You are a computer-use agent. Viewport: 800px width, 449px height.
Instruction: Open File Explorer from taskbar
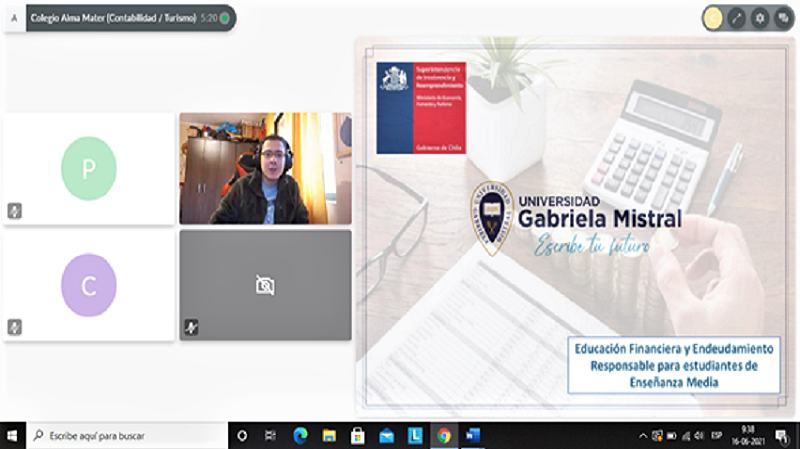tap(329, 436)
